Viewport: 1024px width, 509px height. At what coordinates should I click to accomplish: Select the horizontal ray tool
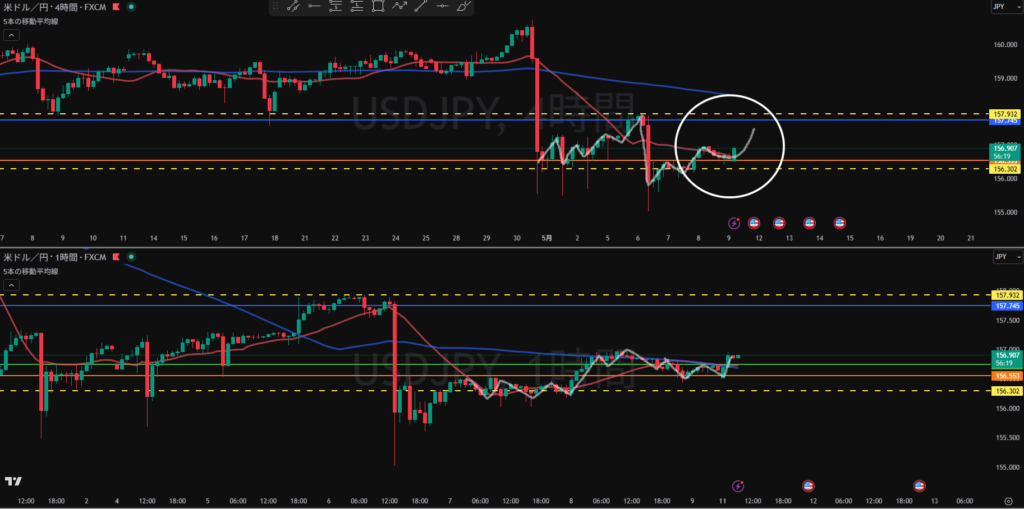point(314,6)
